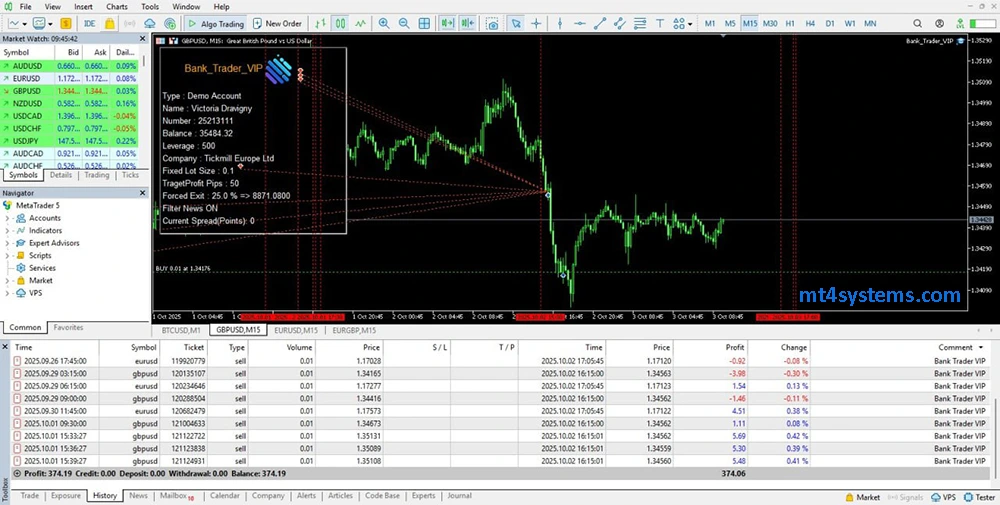Open the IDE (MetaEditor) toolbar button
Screen dimensions: 1000x505
click(89, 24)
